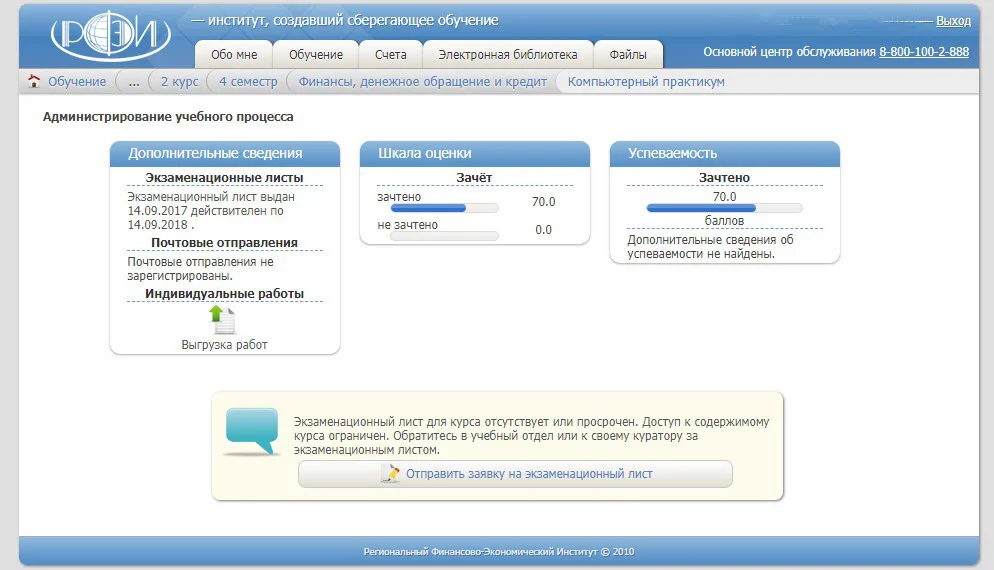Click the Шкала оценки panel header
Viewport: 994px width, 570px height.
pyautogui.click(x=475, y=153)
